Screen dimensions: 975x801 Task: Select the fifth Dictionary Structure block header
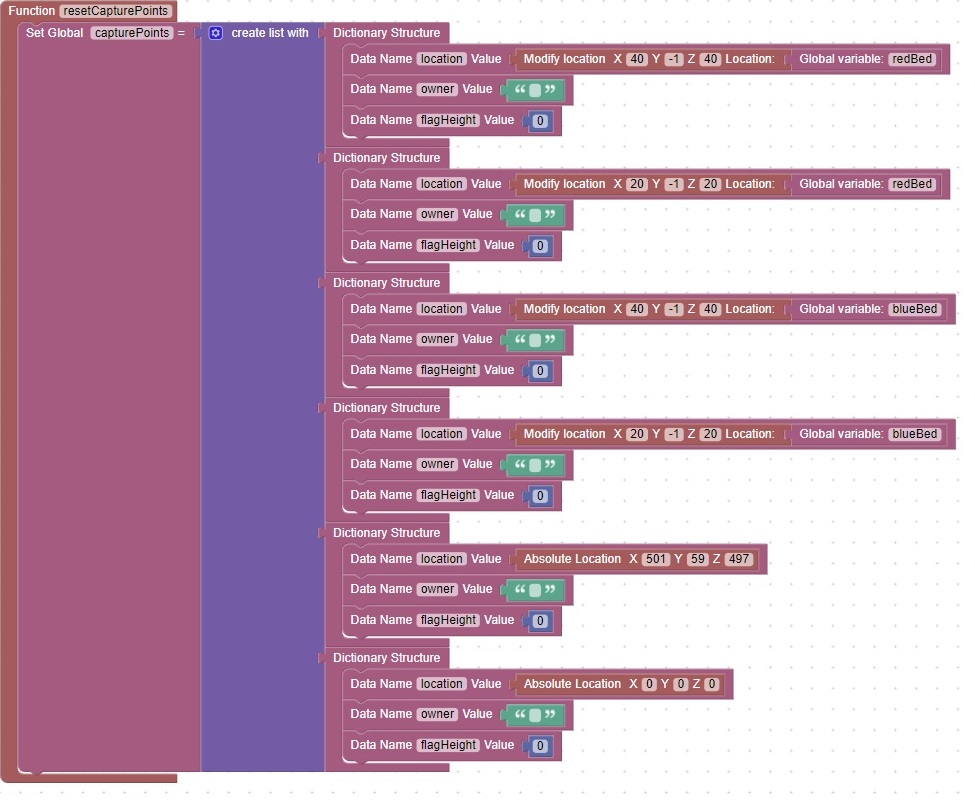point(386,533)
